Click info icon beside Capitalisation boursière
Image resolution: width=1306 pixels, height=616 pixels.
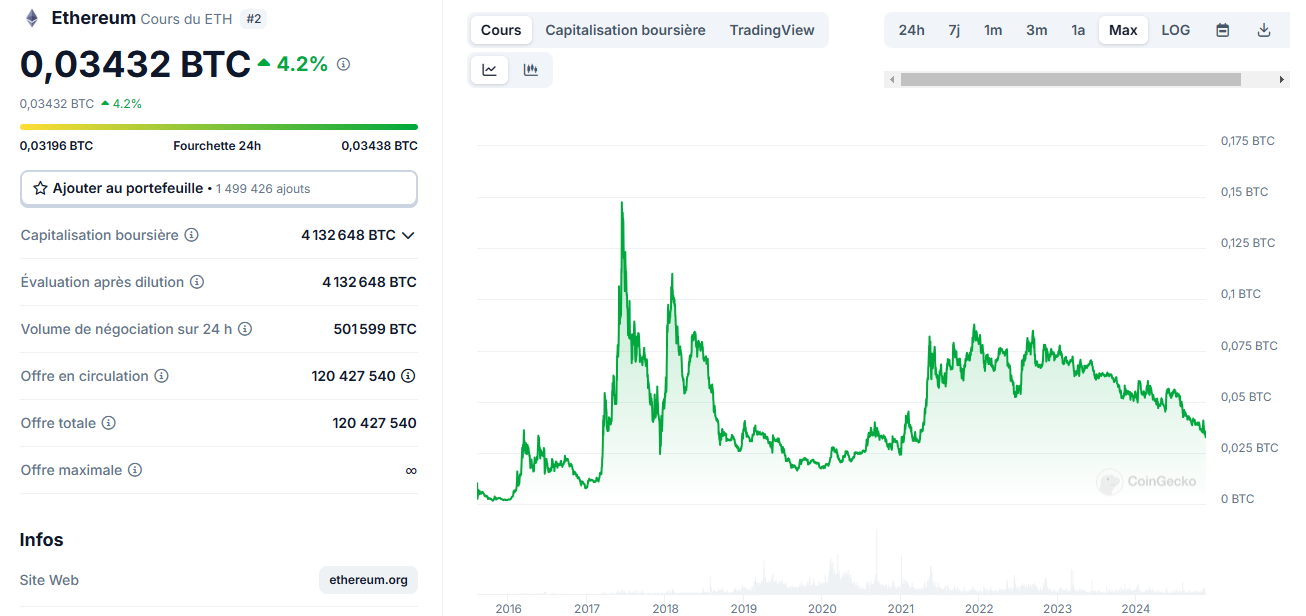192,235
